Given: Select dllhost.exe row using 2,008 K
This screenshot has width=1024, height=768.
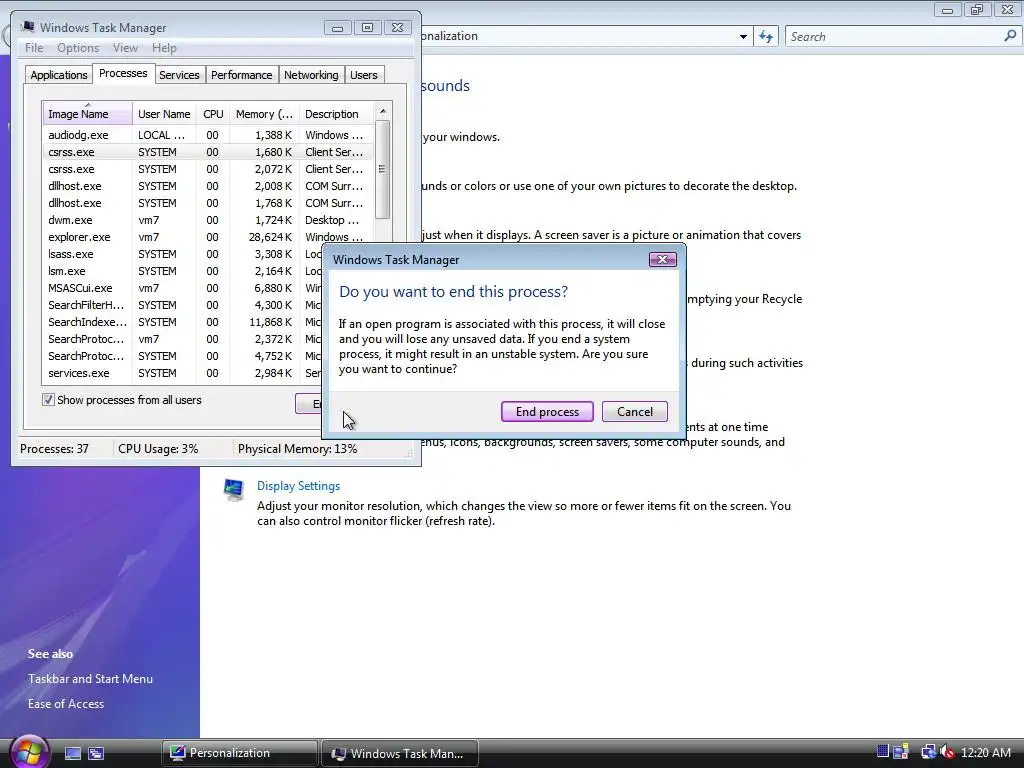Looking at the screenshot, I should click(x=208, y=185).
